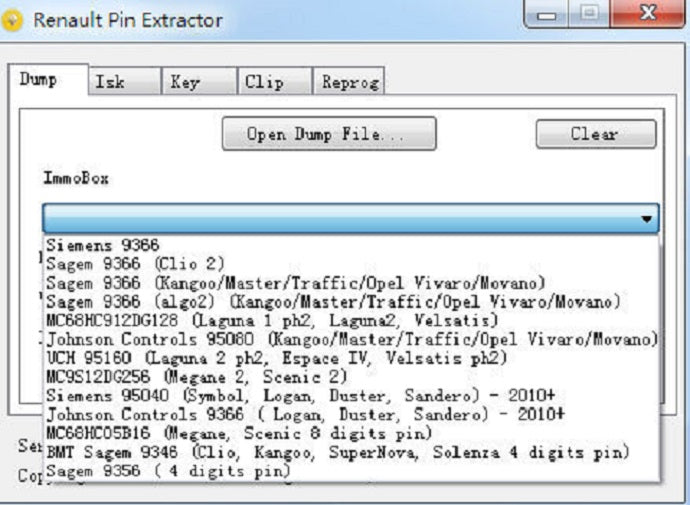
Task: Pick MC9S12DG256 Megane 2 Scenic 2
Action: 197,377
